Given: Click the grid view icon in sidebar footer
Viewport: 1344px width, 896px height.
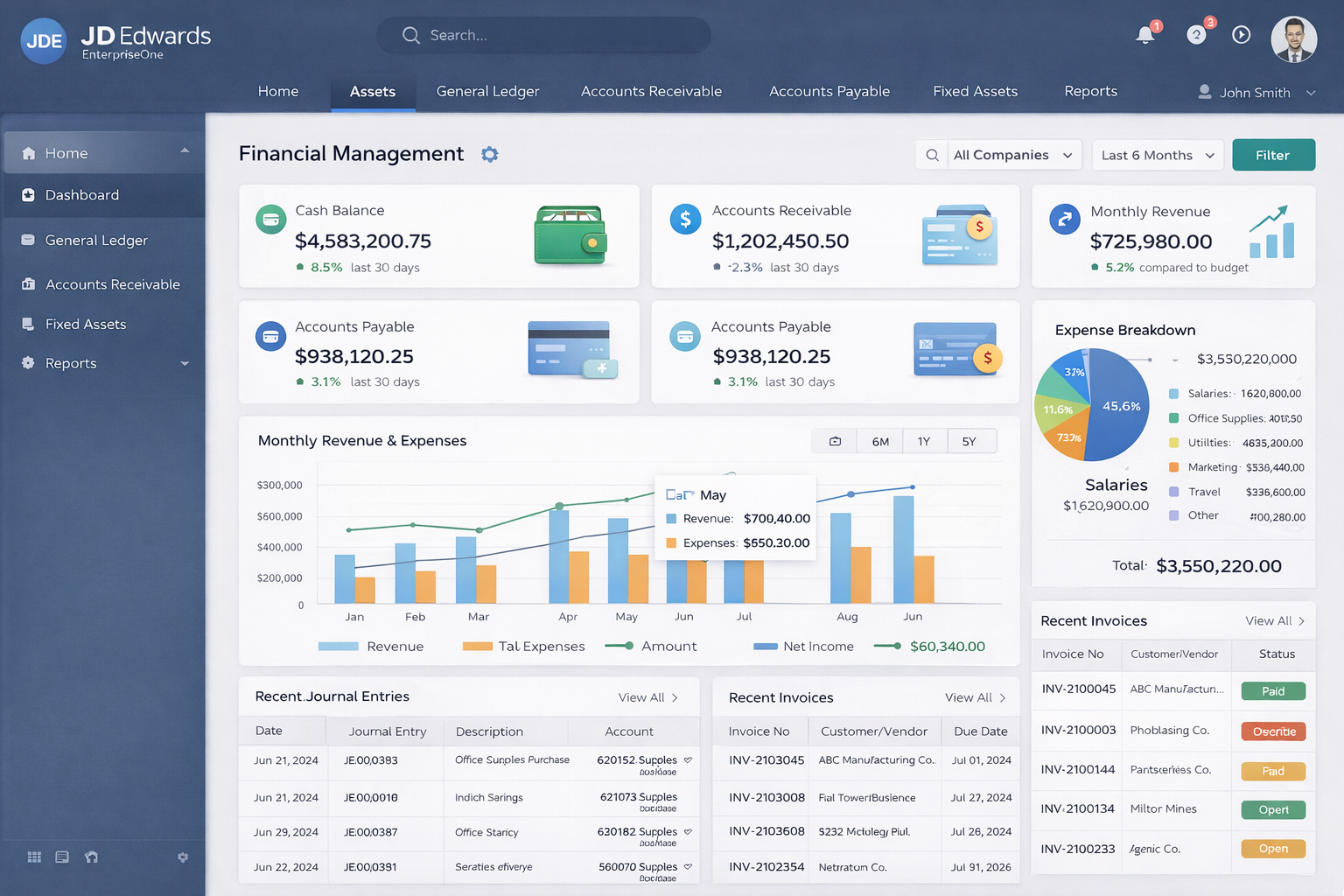Looking at the screenshot, I should coord(34,857).
